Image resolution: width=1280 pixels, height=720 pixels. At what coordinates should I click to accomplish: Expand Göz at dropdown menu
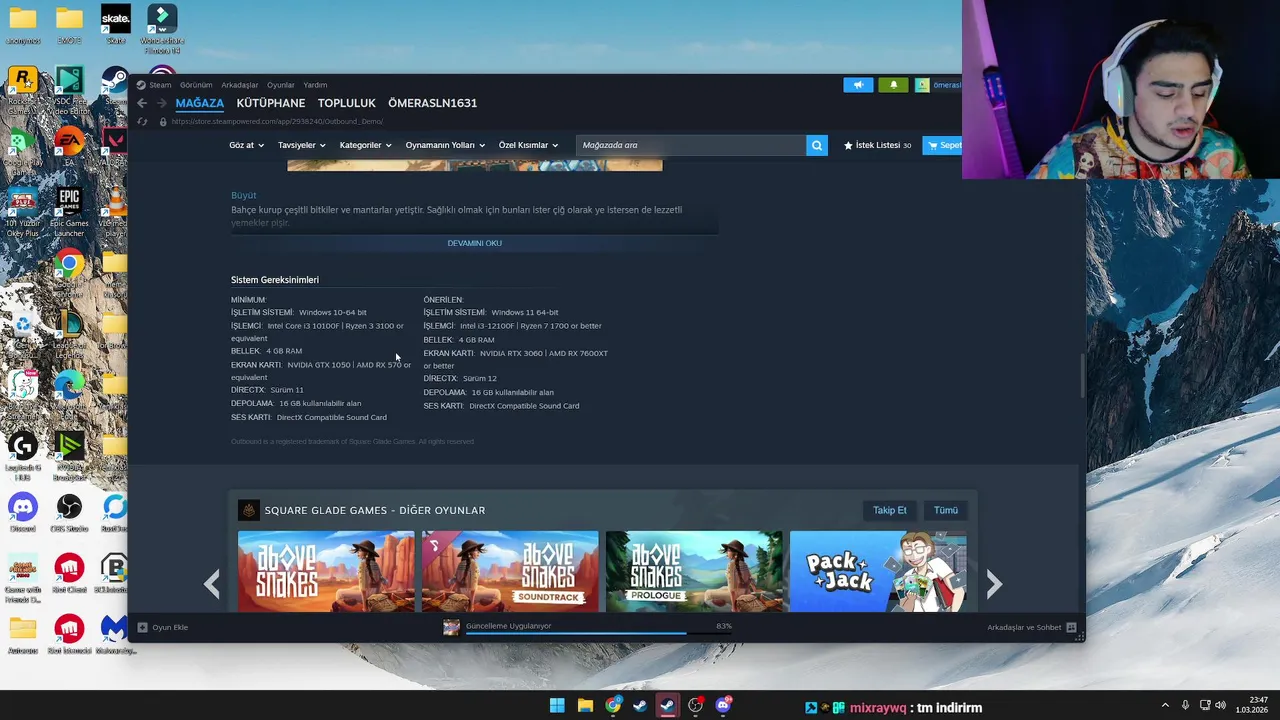point(246,145)
